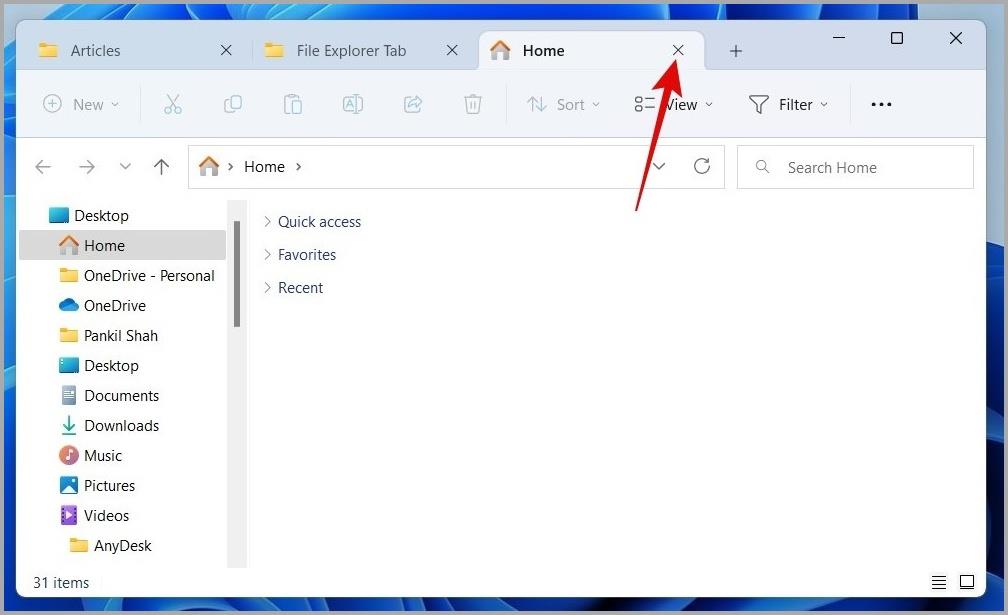Click the Rename icon in toolbar

353,104
